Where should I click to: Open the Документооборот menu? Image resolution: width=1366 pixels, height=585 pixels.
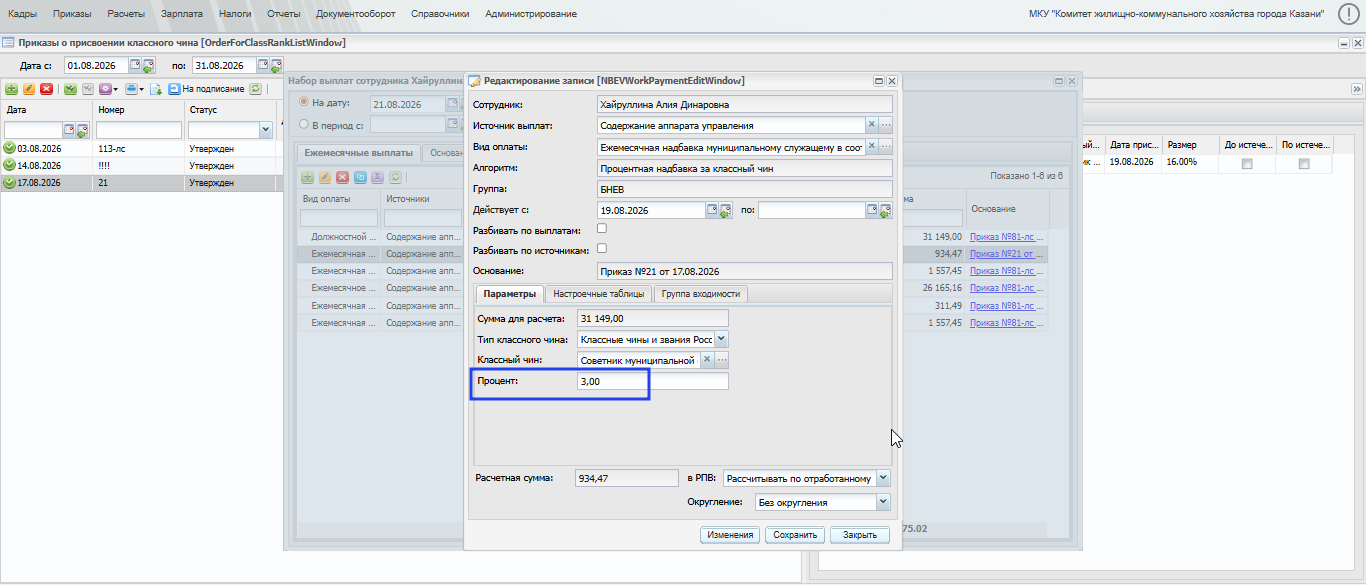pyautogui.click(x=355, y=14)
